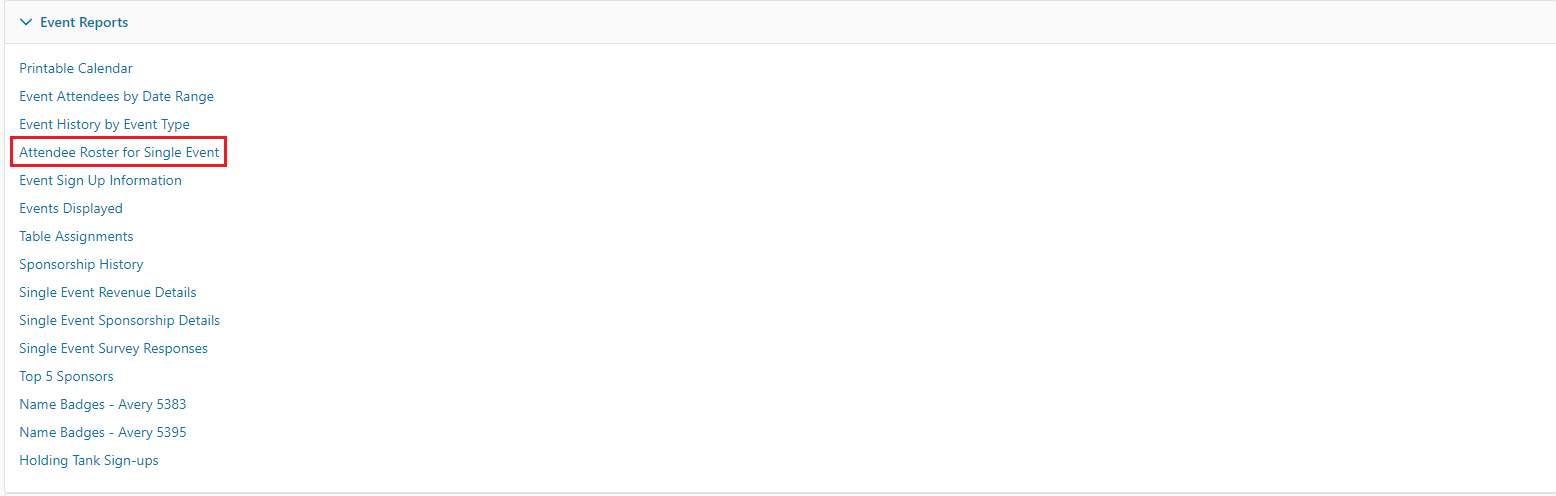
Task: Open the Printable Calendar report
Action: point(76,68)
